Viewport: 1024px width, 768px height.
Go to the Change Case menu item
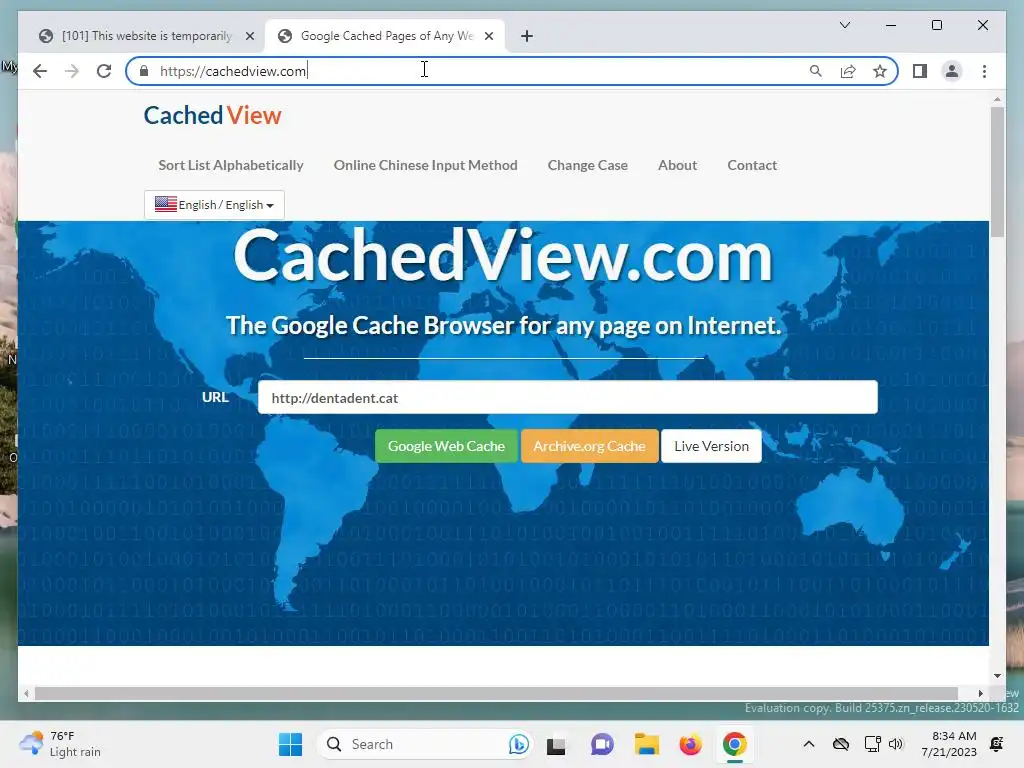(588, 165)
